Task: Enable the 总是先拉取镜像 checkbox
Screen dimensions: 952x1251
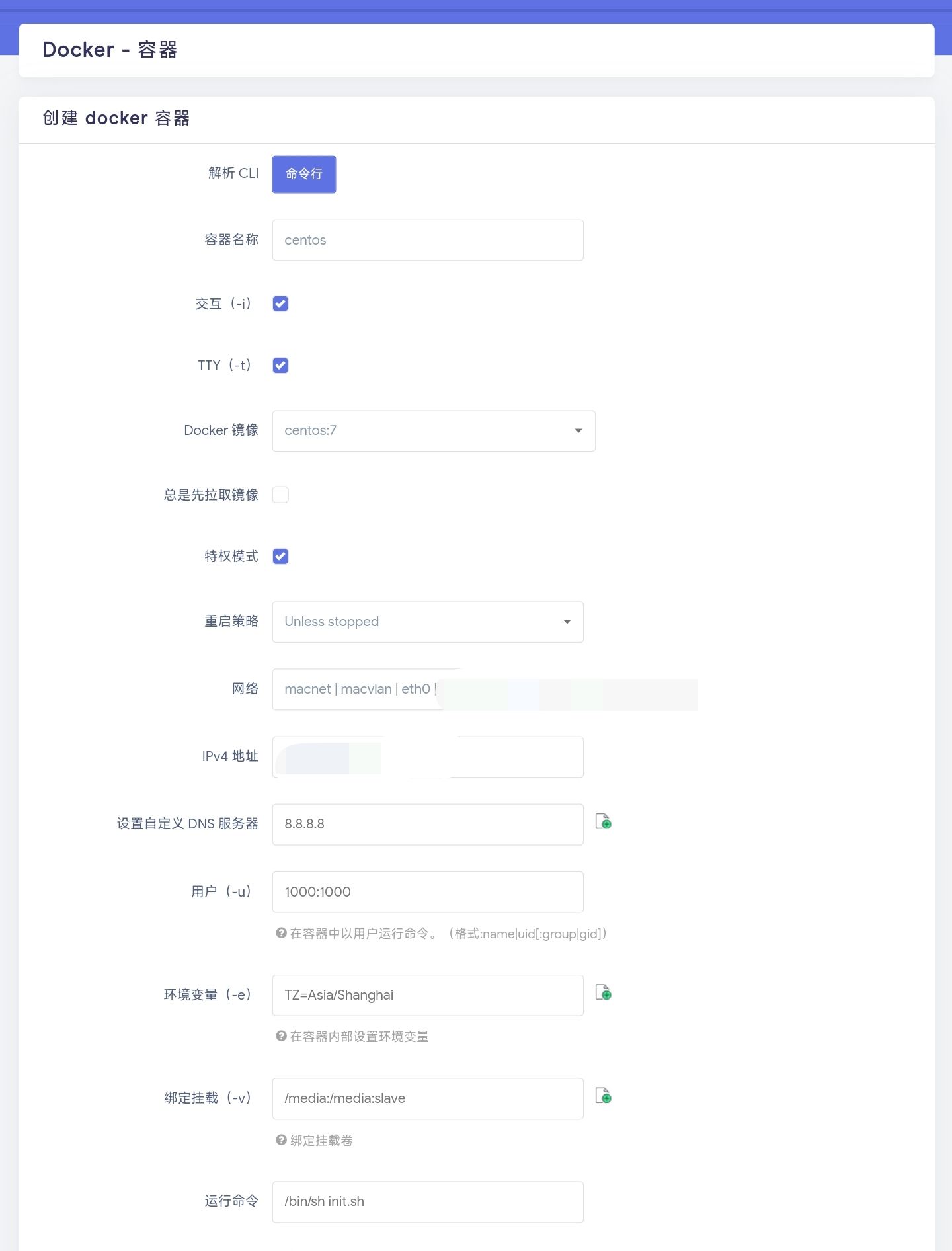Action: click(x=280, y=495)
